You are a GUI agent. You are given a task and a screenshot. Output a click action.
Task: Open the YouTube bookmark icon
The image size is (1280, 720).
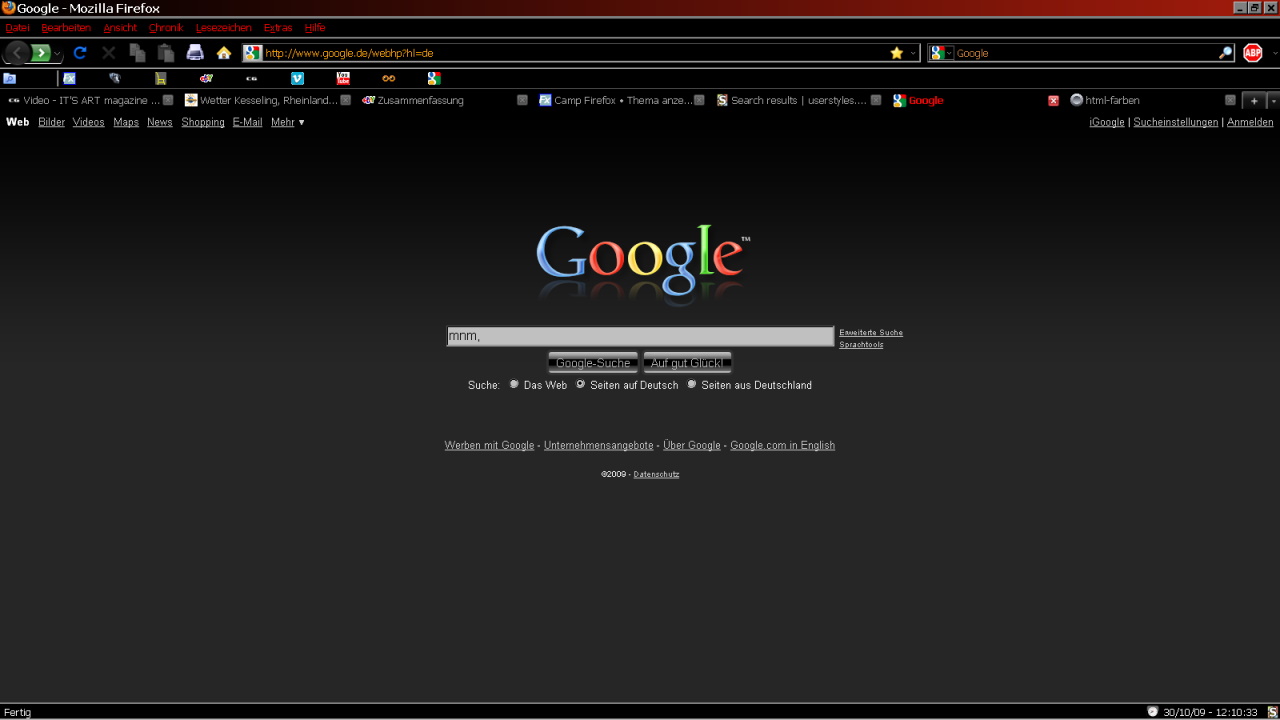click(x=343, y=78)
